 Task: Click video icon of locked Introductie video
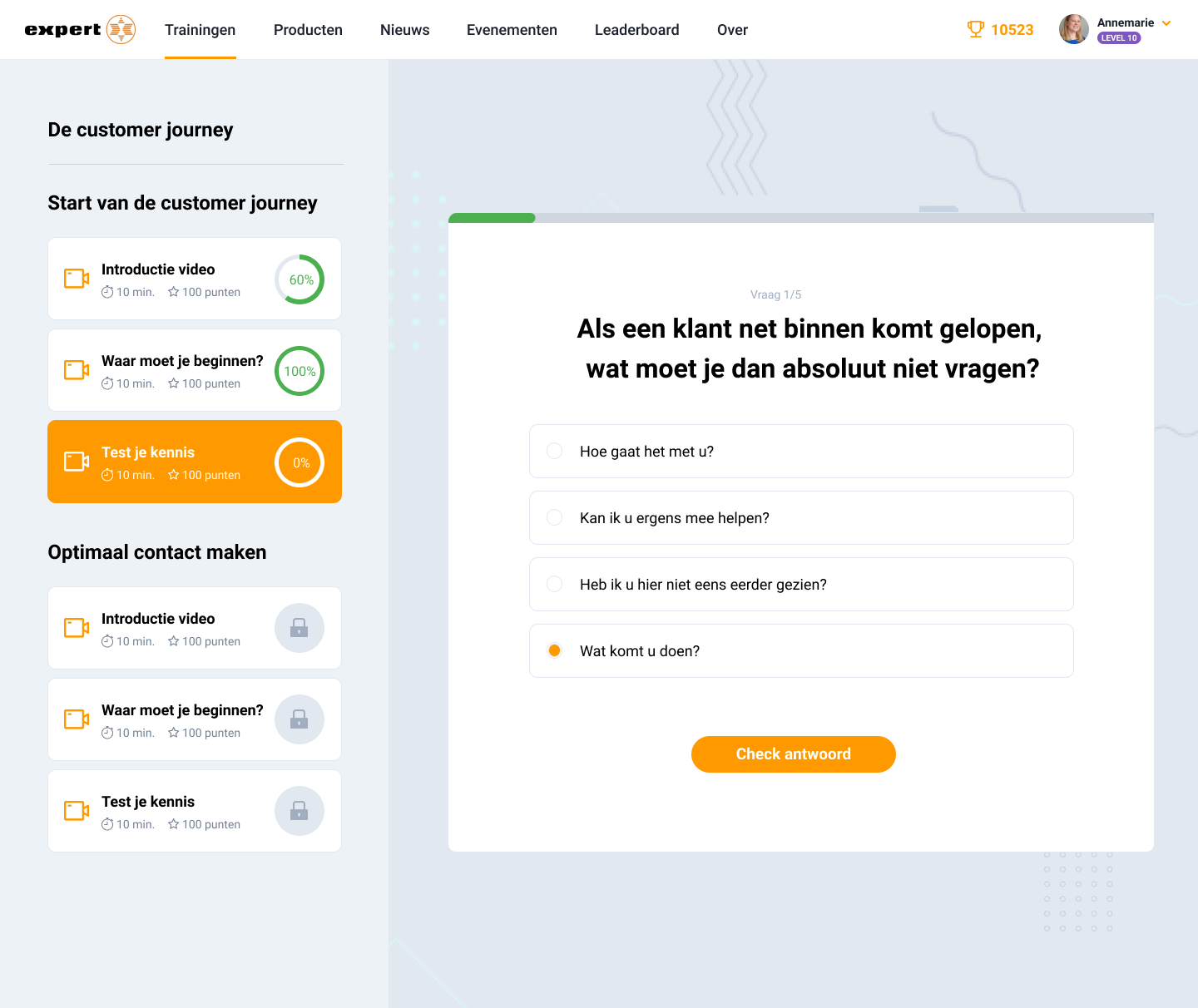pos(77,628)
